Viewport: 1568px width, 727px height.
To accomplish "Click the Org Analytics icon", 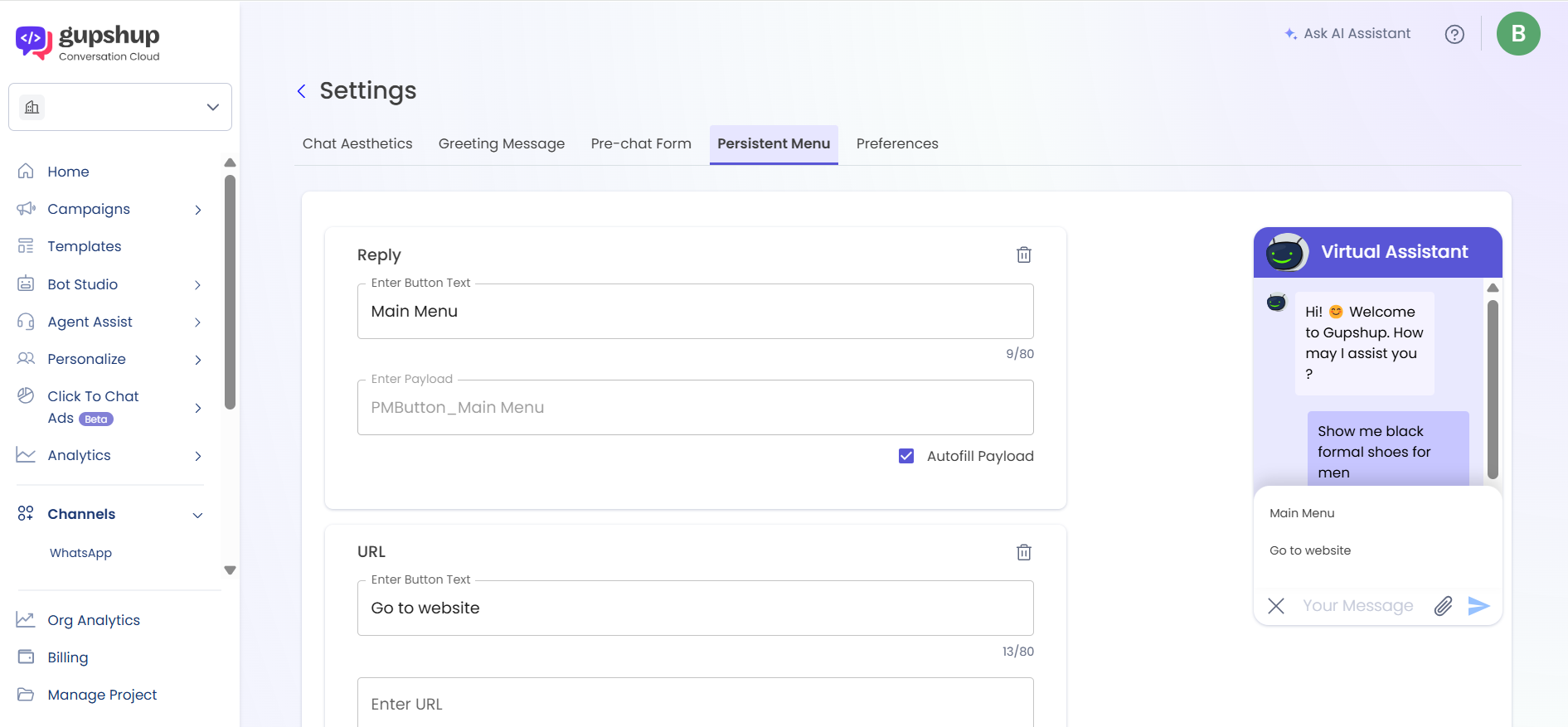I will coord(26,619).
